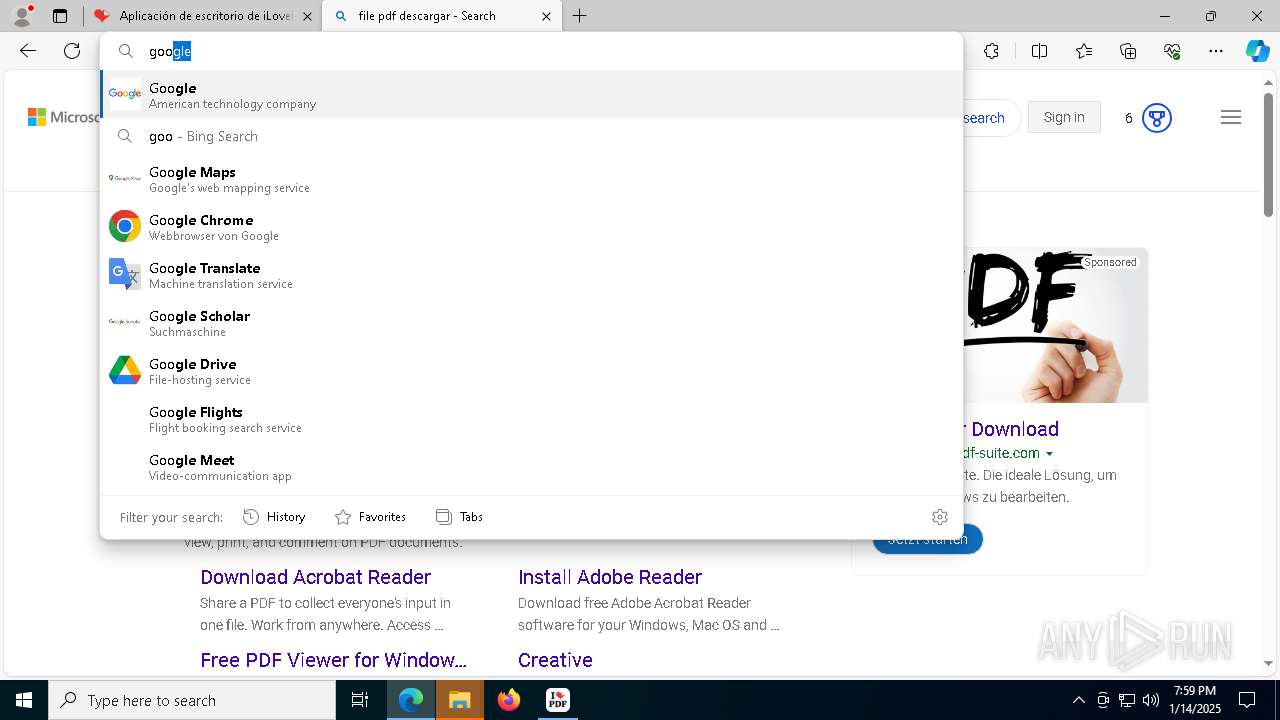Open the Creative link
This screenshot has width=1280, height=720.
point(555,660)
